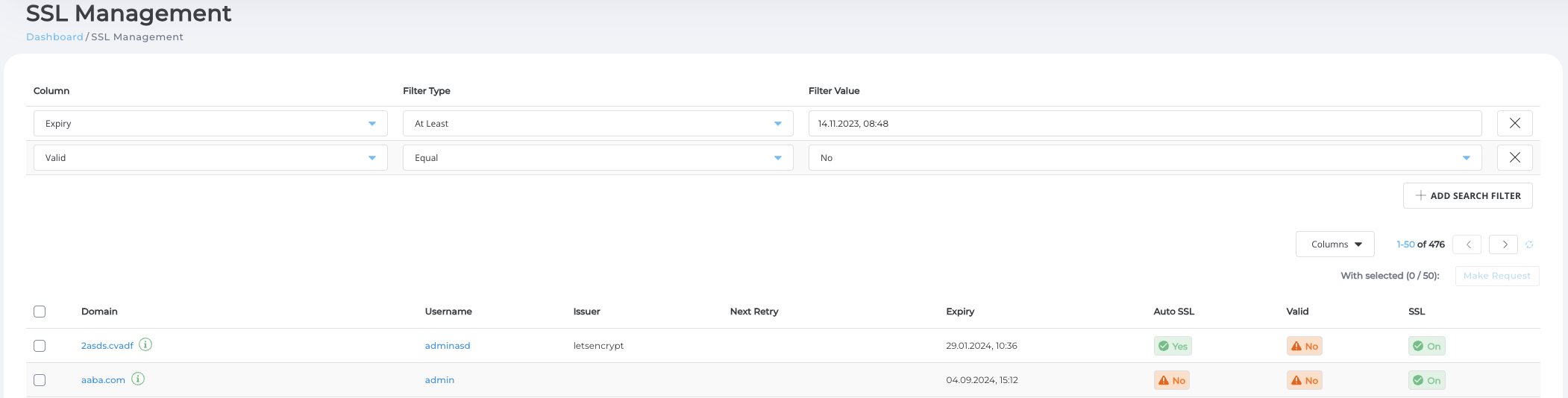Screen dimensions: 1568x398
Task: Click SSL On badge for 2asds.cvadf
Action: (x=1427, y=346)
